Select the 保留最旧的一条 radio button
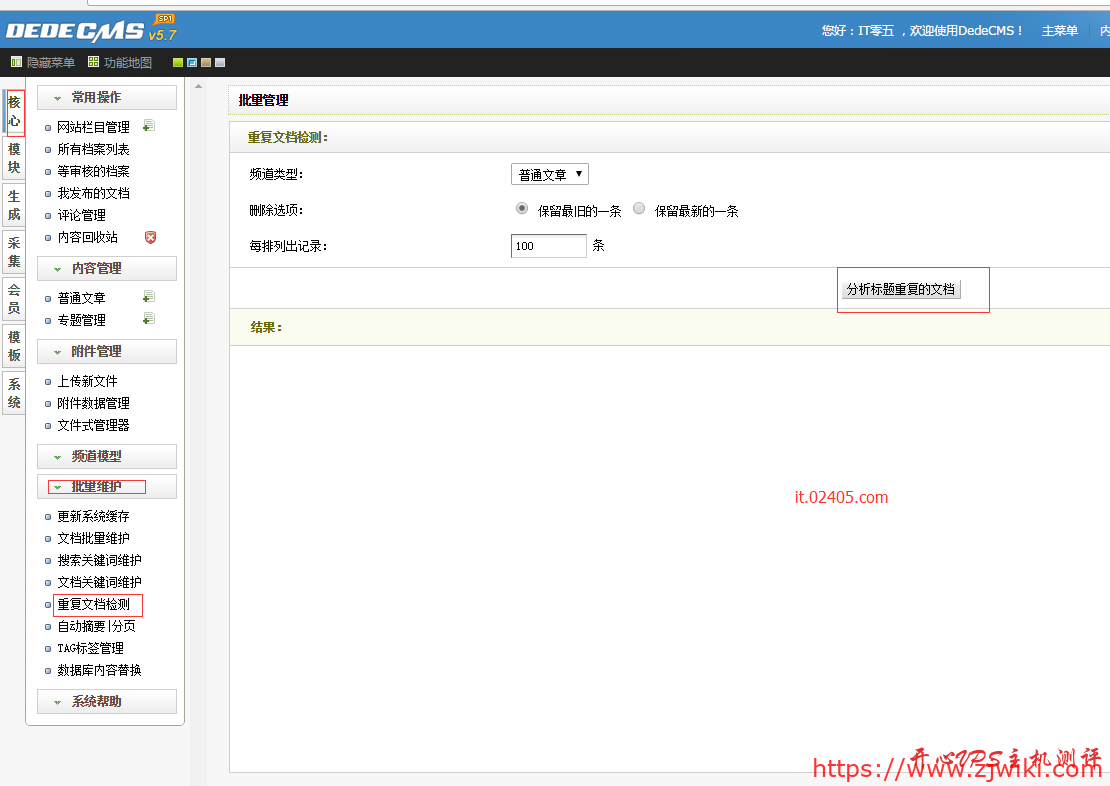 click(521, 207)
